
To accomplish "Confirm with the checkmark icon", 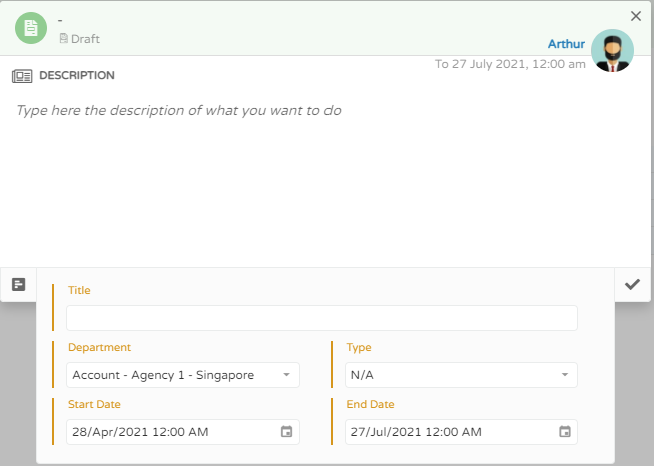I will point(632,284).
